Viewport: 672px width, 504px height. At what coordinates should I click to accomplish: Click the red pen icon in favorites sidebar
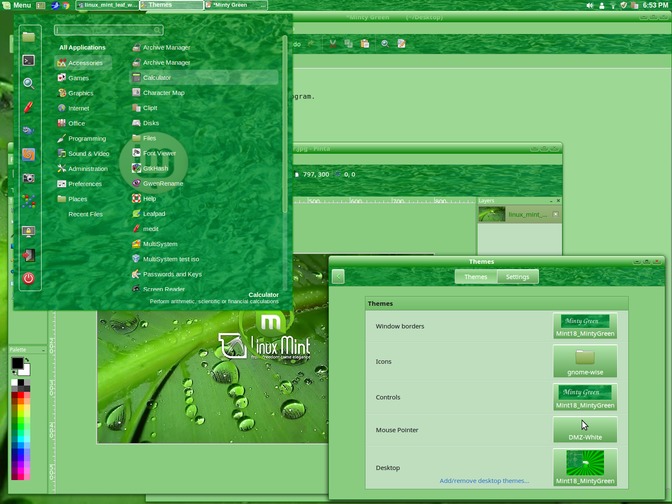click(29, 107)
